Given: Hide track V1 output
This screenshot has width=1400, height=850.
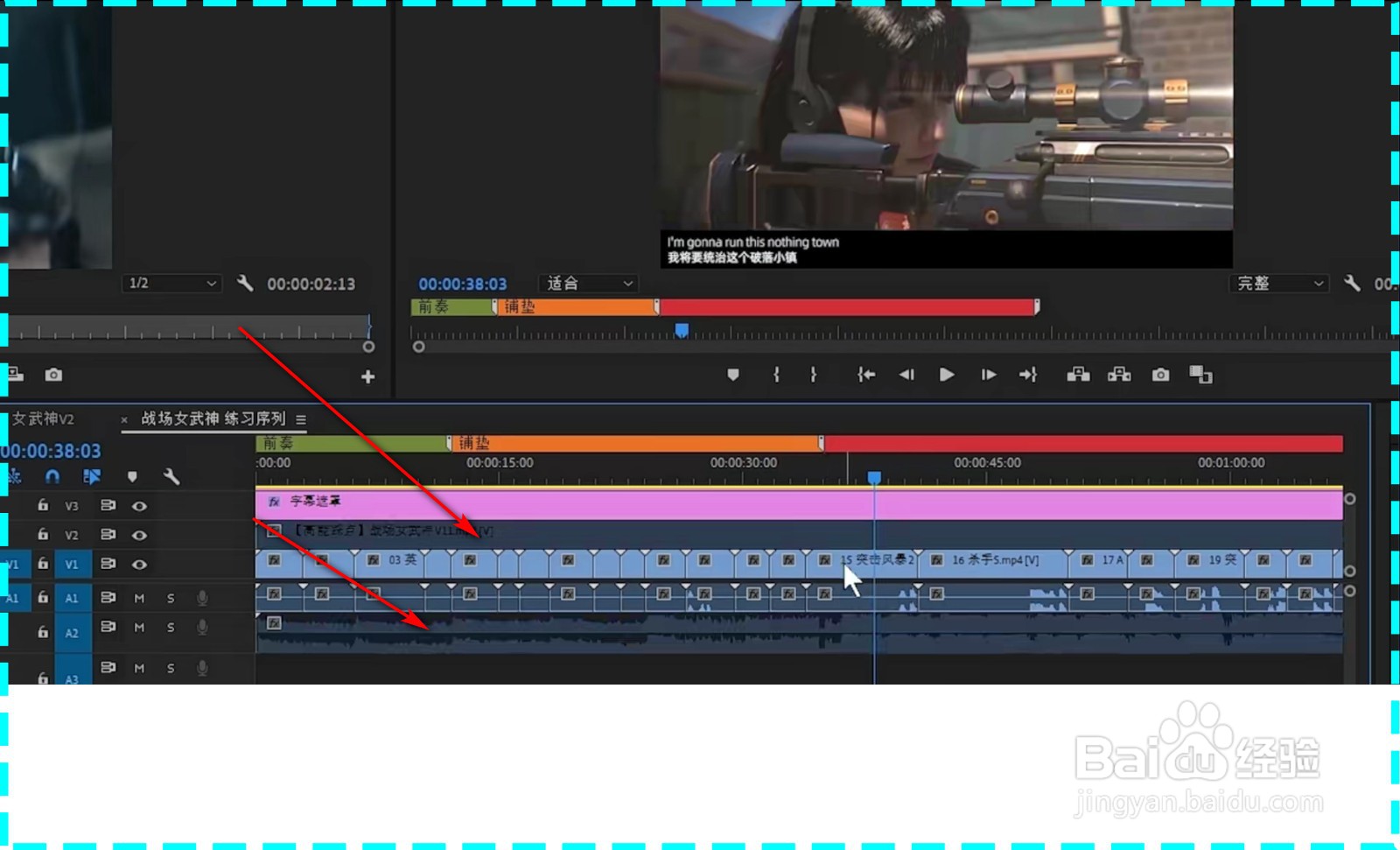Looking at the screenshot, I should [x=139, y=565].
